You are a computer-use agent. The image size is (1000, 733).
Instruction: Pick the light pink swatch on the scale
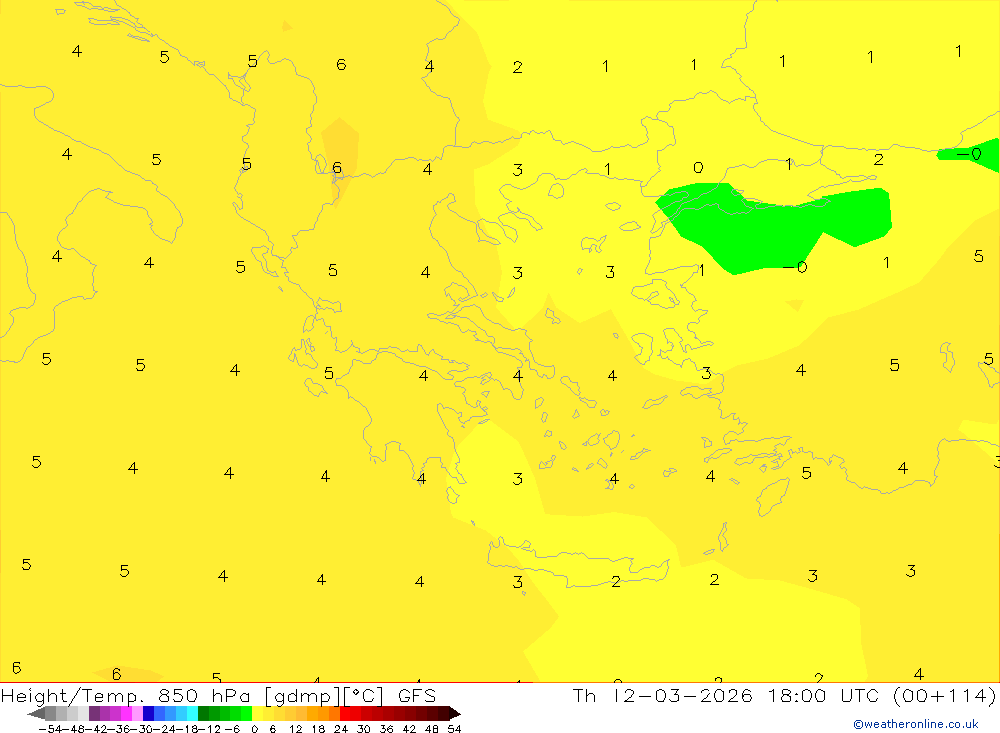click(x=137, y=714)
